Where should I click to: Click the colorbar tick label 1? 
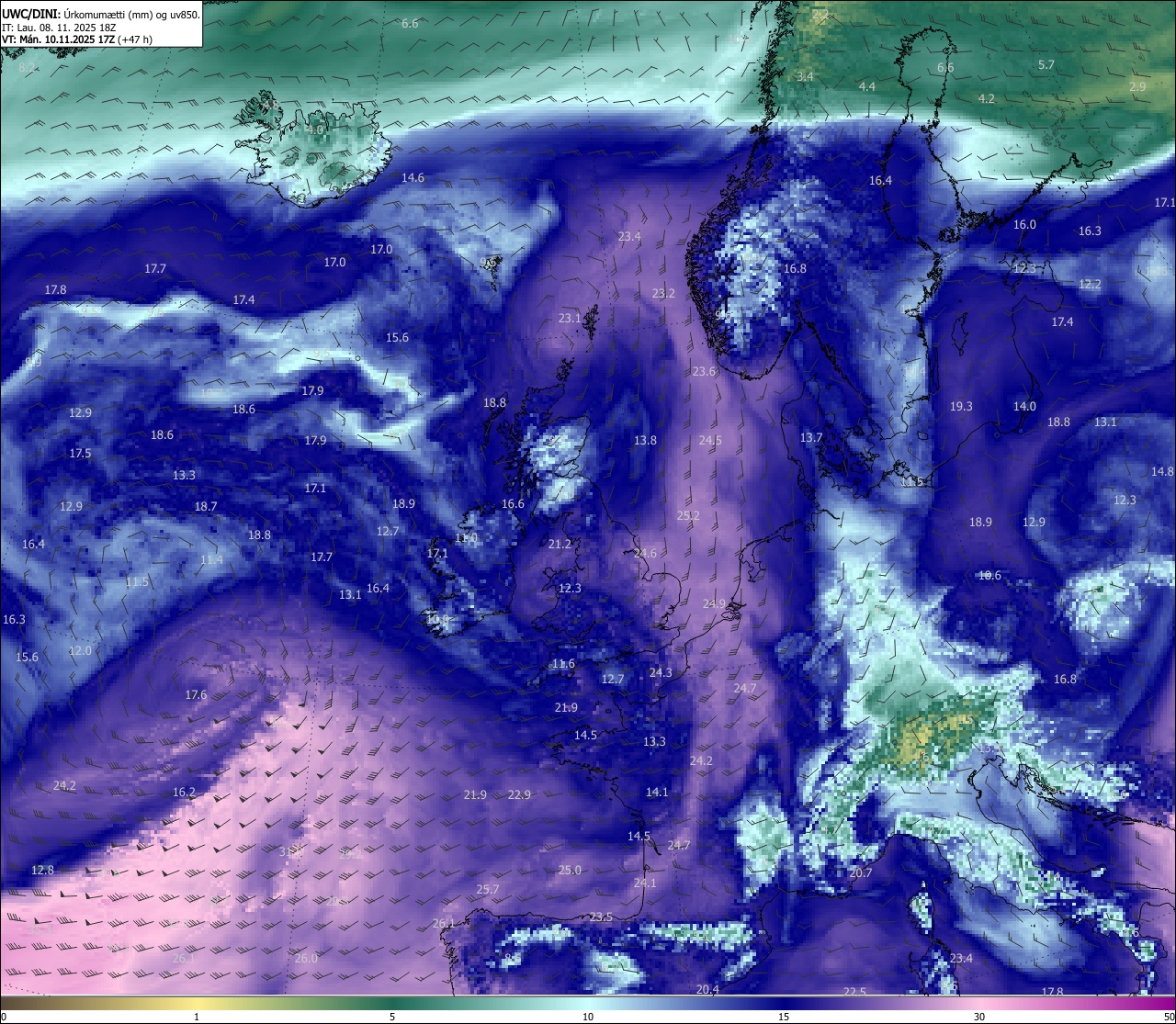(x=197, y=1017)
